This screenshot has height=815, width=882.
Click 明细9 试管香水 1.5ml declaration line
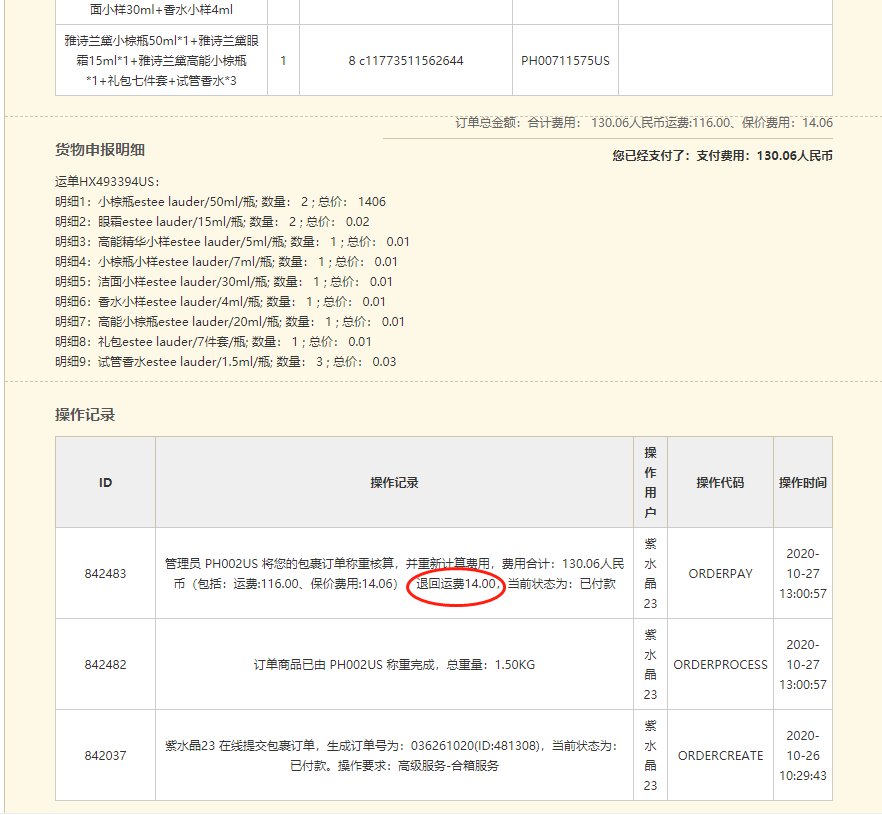(x=225, y=362)
